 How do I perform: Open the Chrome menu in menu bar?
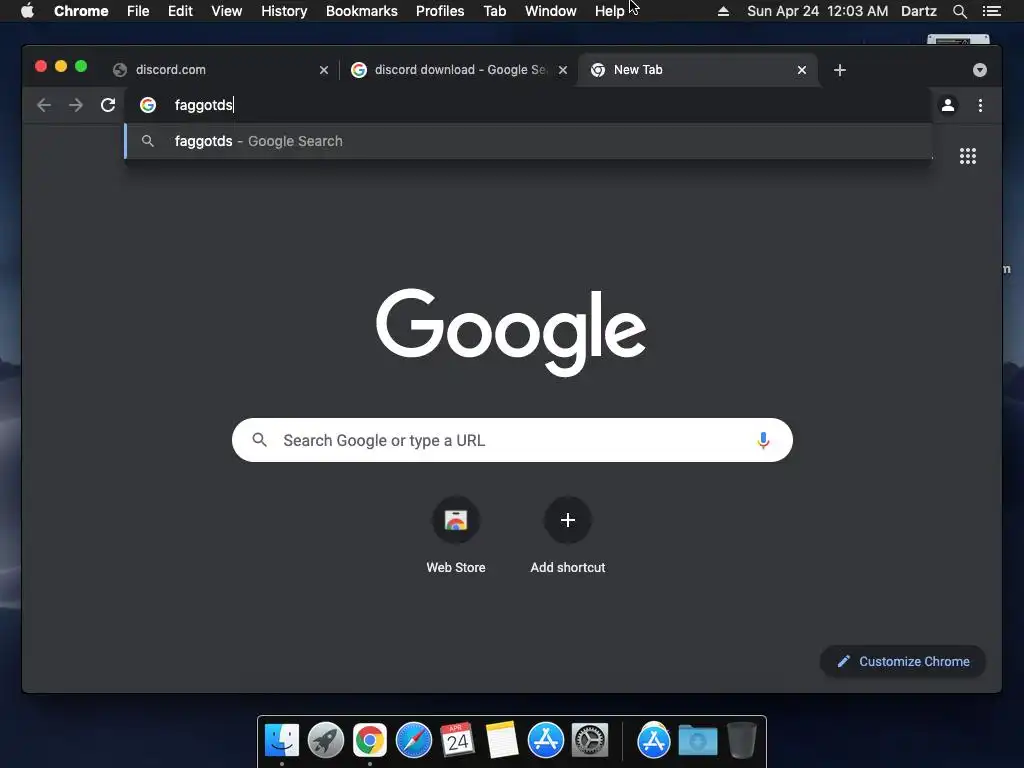[x=81, y=11]
